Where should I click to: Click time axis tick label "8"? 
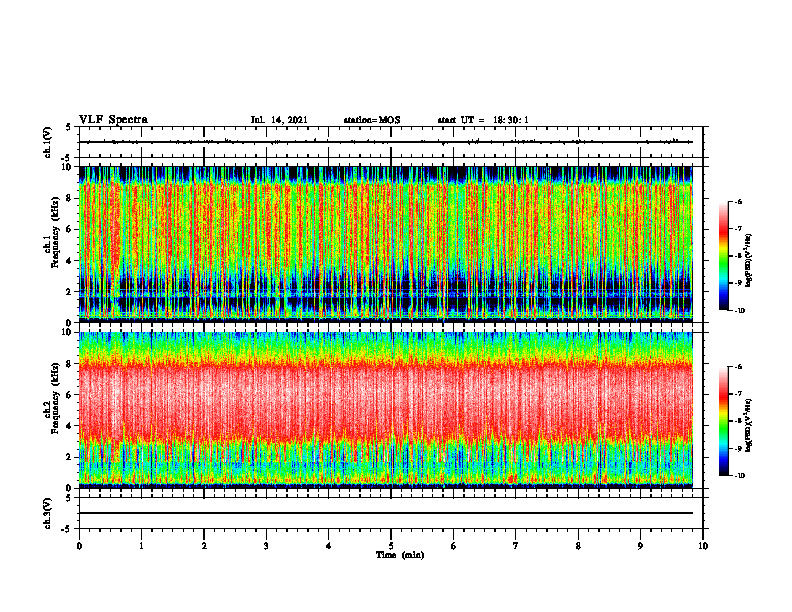[x=578, y=546]
